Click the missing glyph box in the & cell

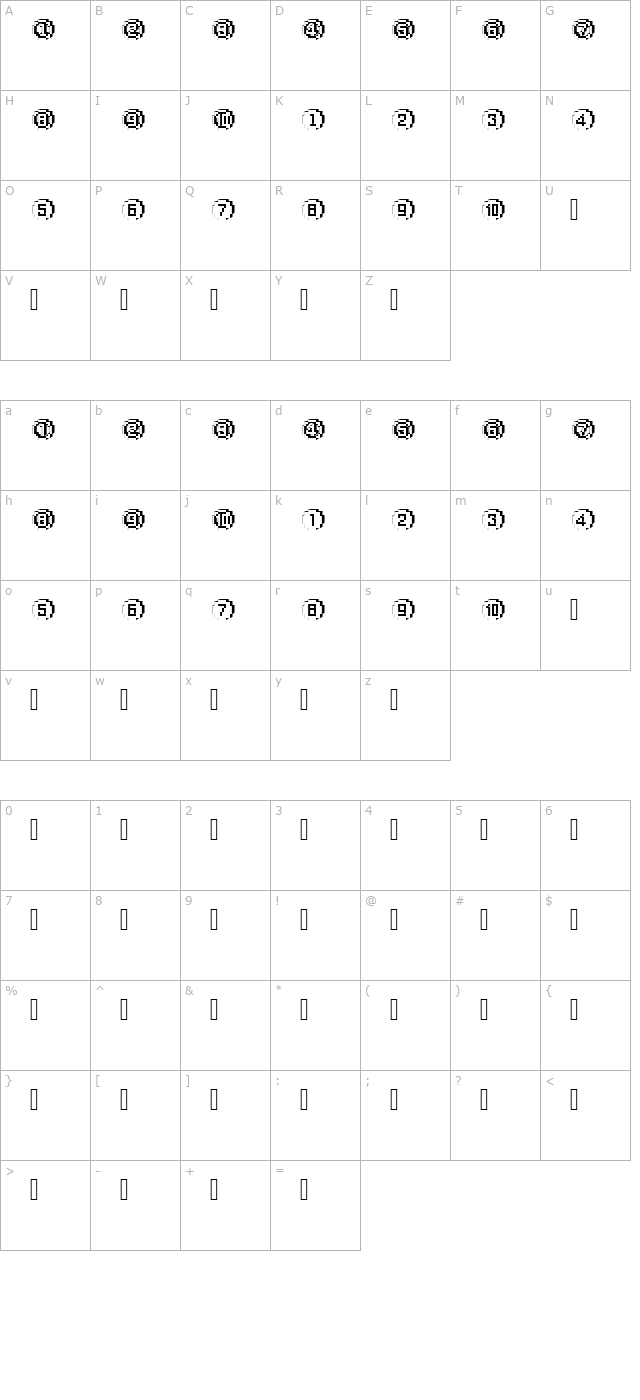point(214,1010)
